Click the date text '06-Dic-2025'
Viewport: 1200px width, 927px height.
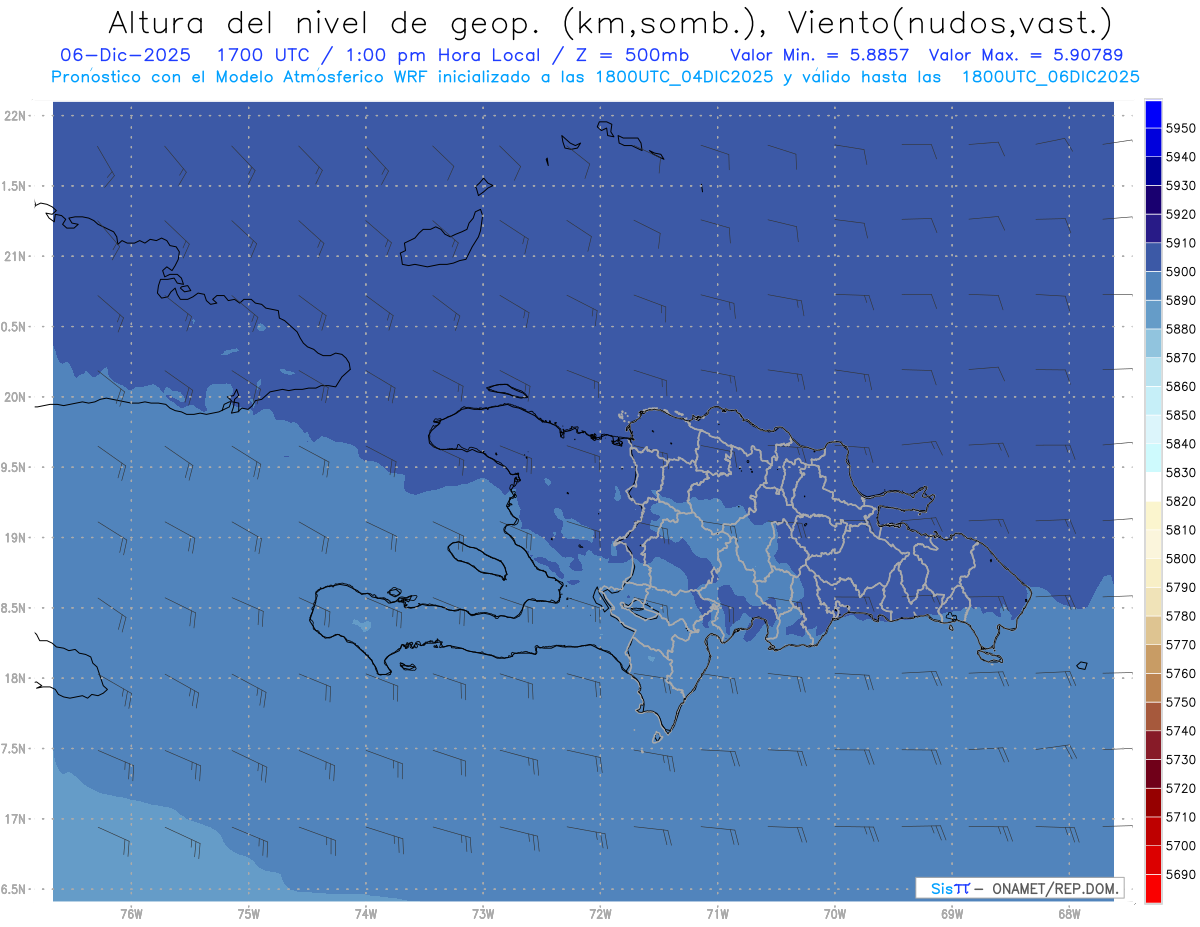[127, 55]
